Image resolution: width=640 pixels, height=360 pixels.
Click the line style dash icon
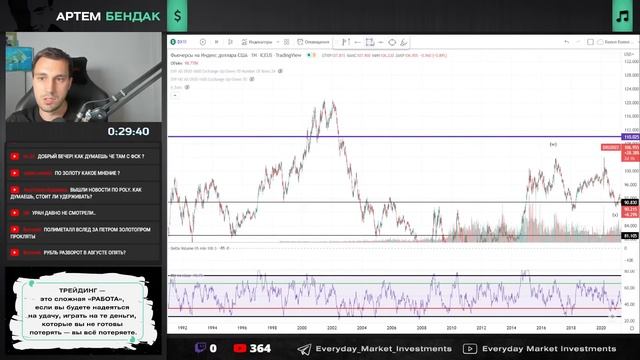point(357,42)
